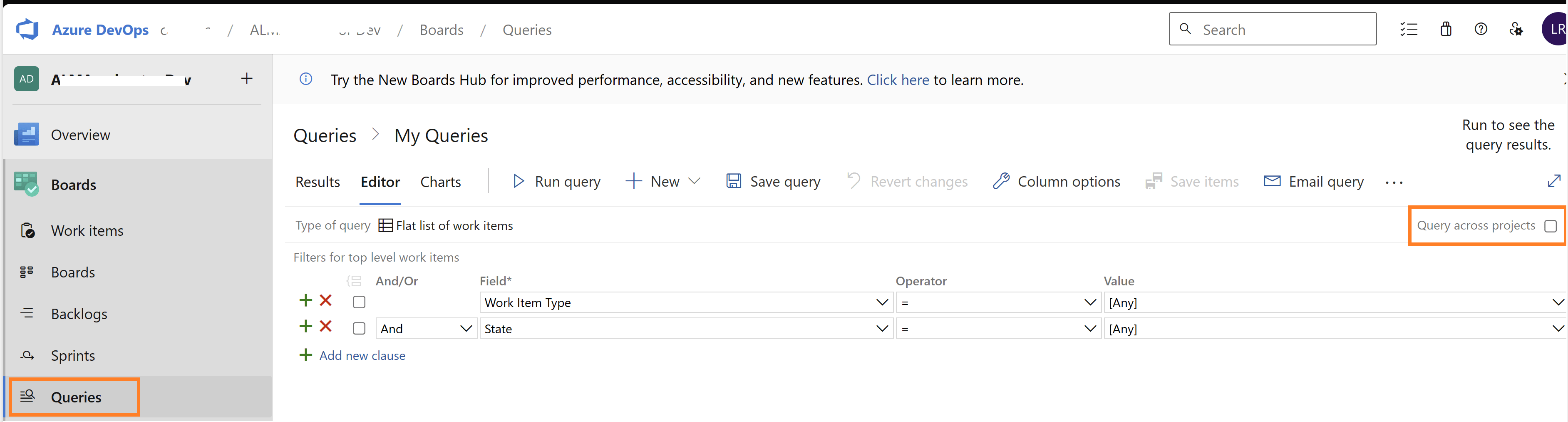Tick the Work Item Type row checkbox
The image size is (1568, 422).
coord(359,302)
